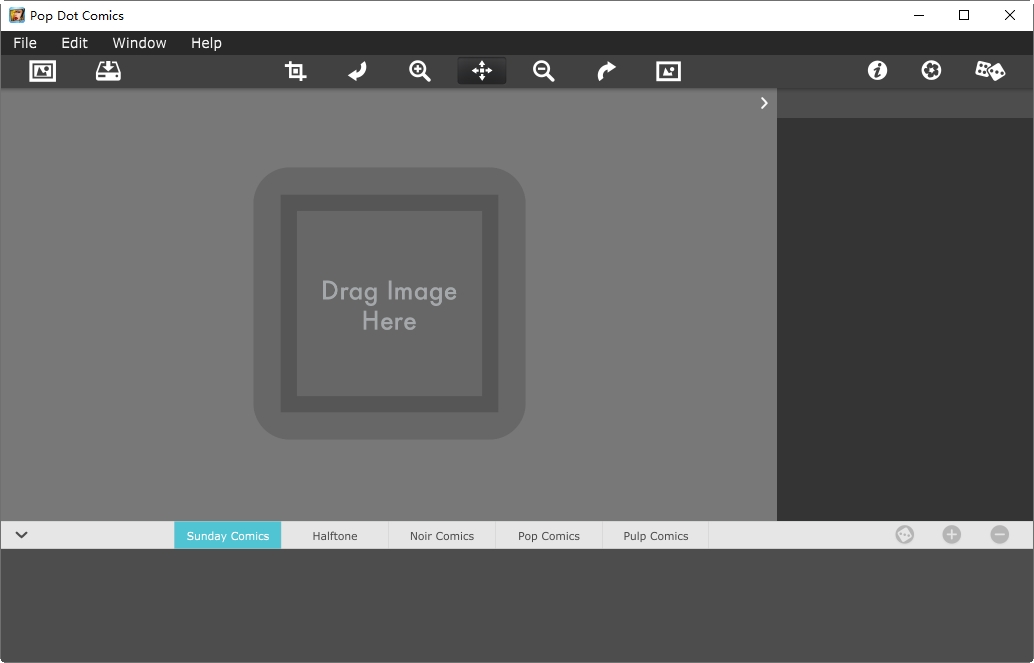Open the Window menu
This screenshot has height=663, width=1034.
[x=139, y=43]
